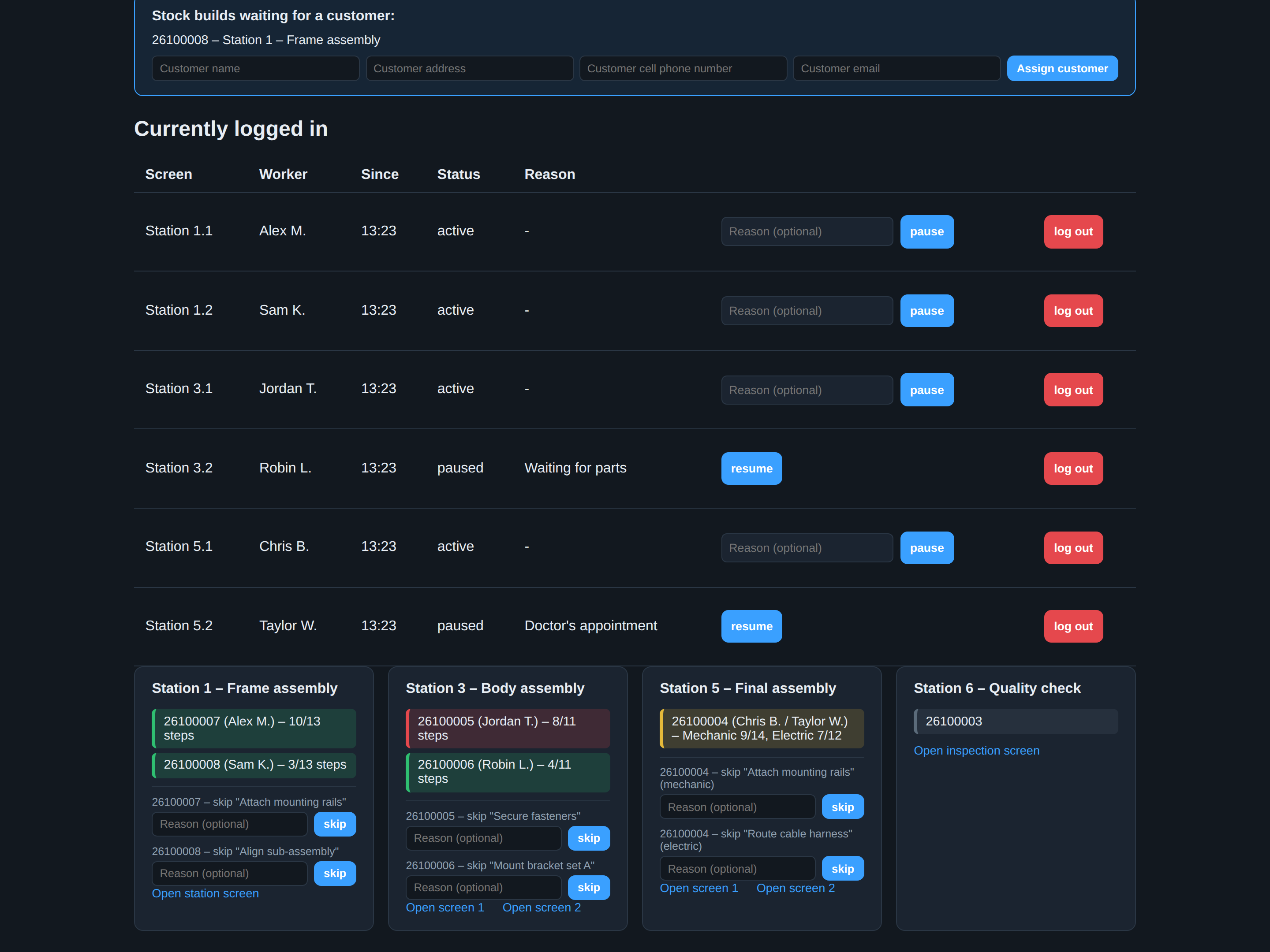Skip "Align sub-assembly" for 26100008
This screenshot has width=1270, height=952.
pyautogui.click(x=335, y=874)
